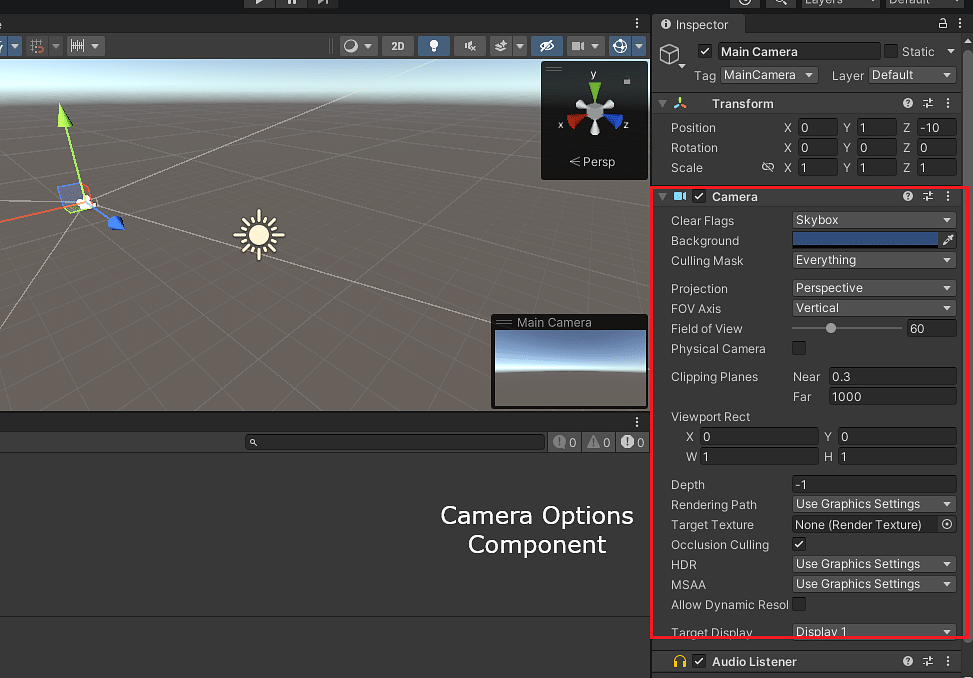Toggle 2D view mode button

click(x=398, y=46)
